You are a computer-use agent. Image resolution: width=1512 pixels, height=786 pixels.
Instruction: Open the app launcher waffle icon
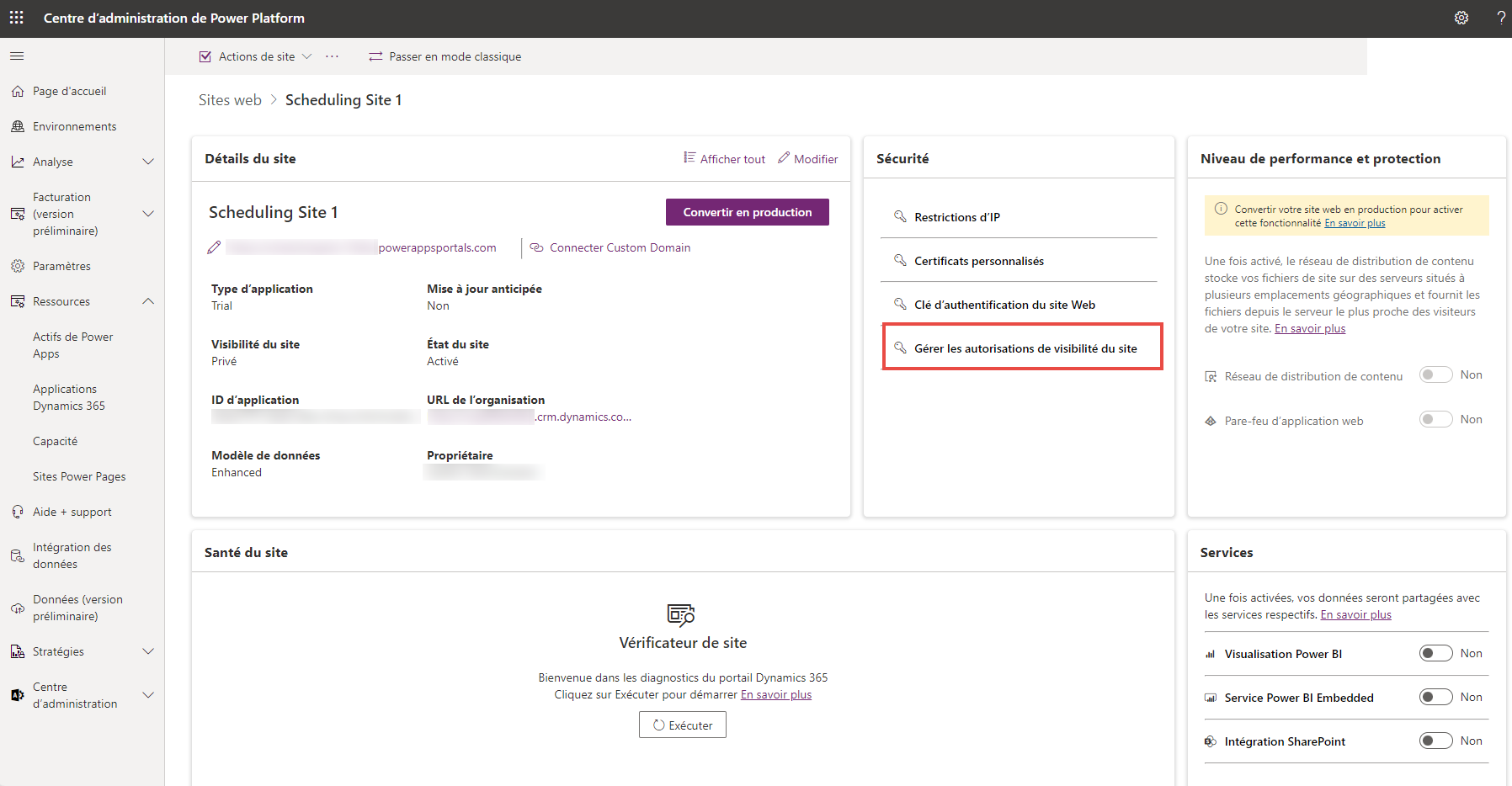point(17,18)
